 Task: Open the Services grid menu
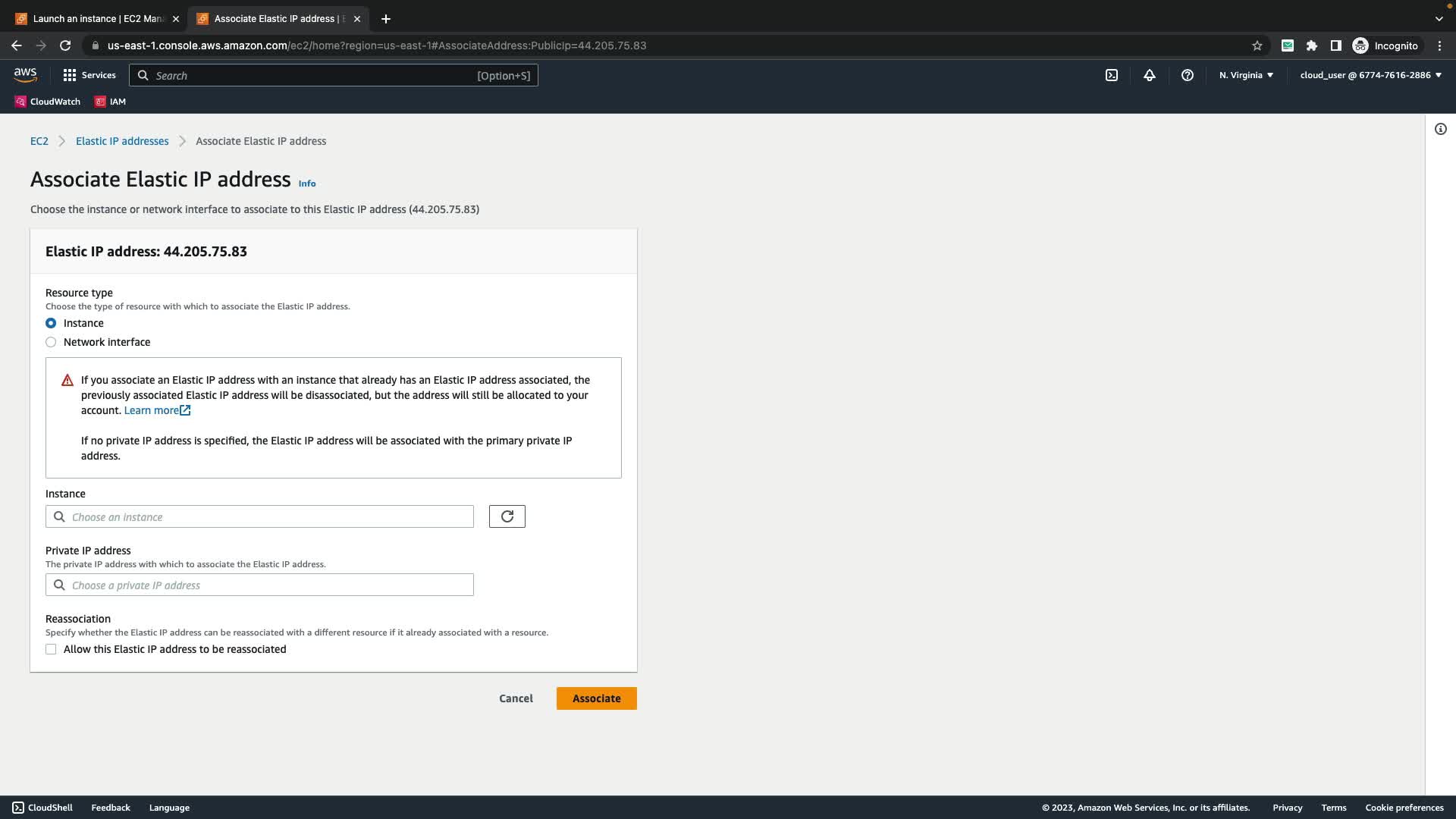[89, 75]
